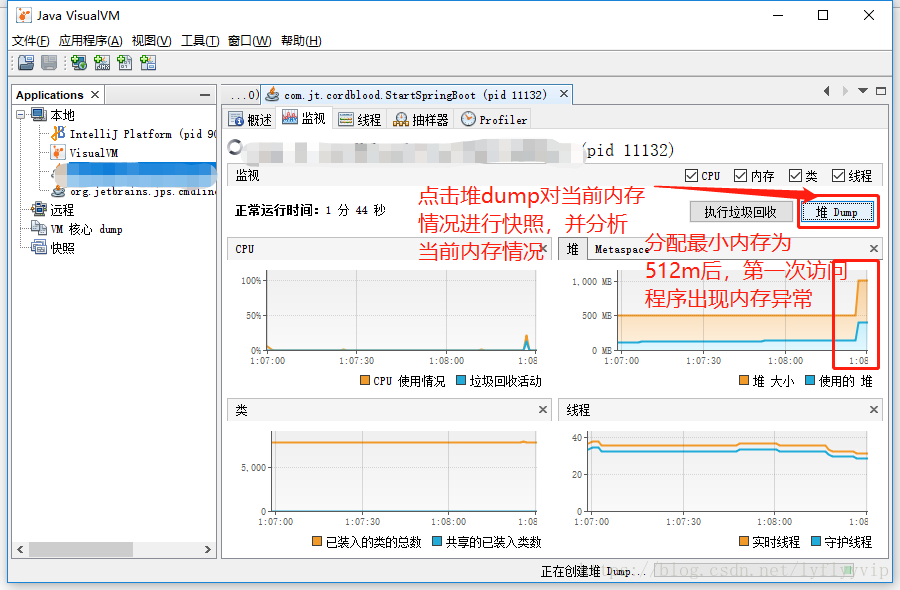
Task: Click the Java VisualVM title bar logo
Action: (24, 15)
